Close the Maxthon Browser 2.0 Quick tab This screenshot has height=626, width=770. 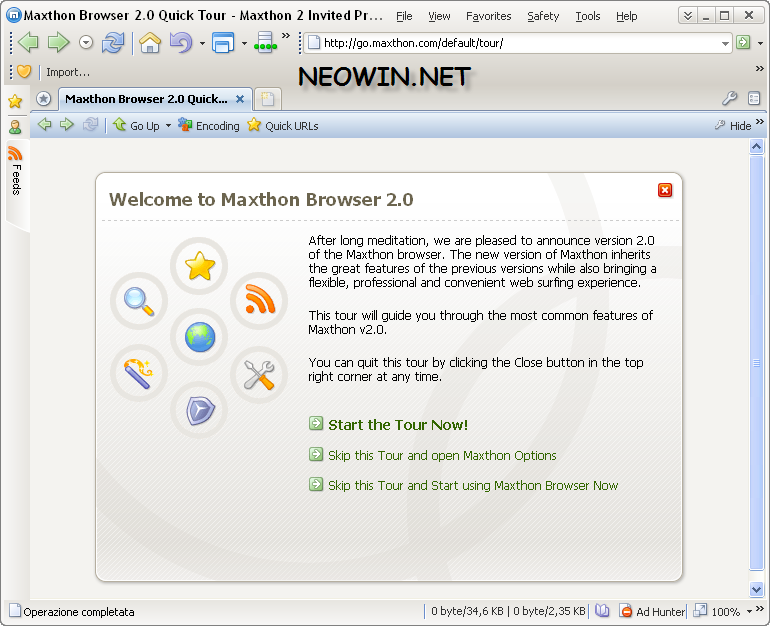[240, 99]
